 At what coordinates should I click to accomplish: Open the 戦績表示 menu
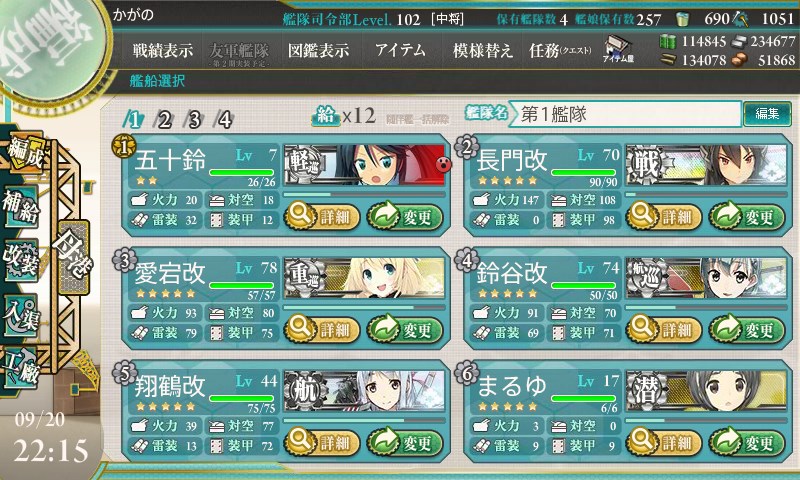point(163,50)
